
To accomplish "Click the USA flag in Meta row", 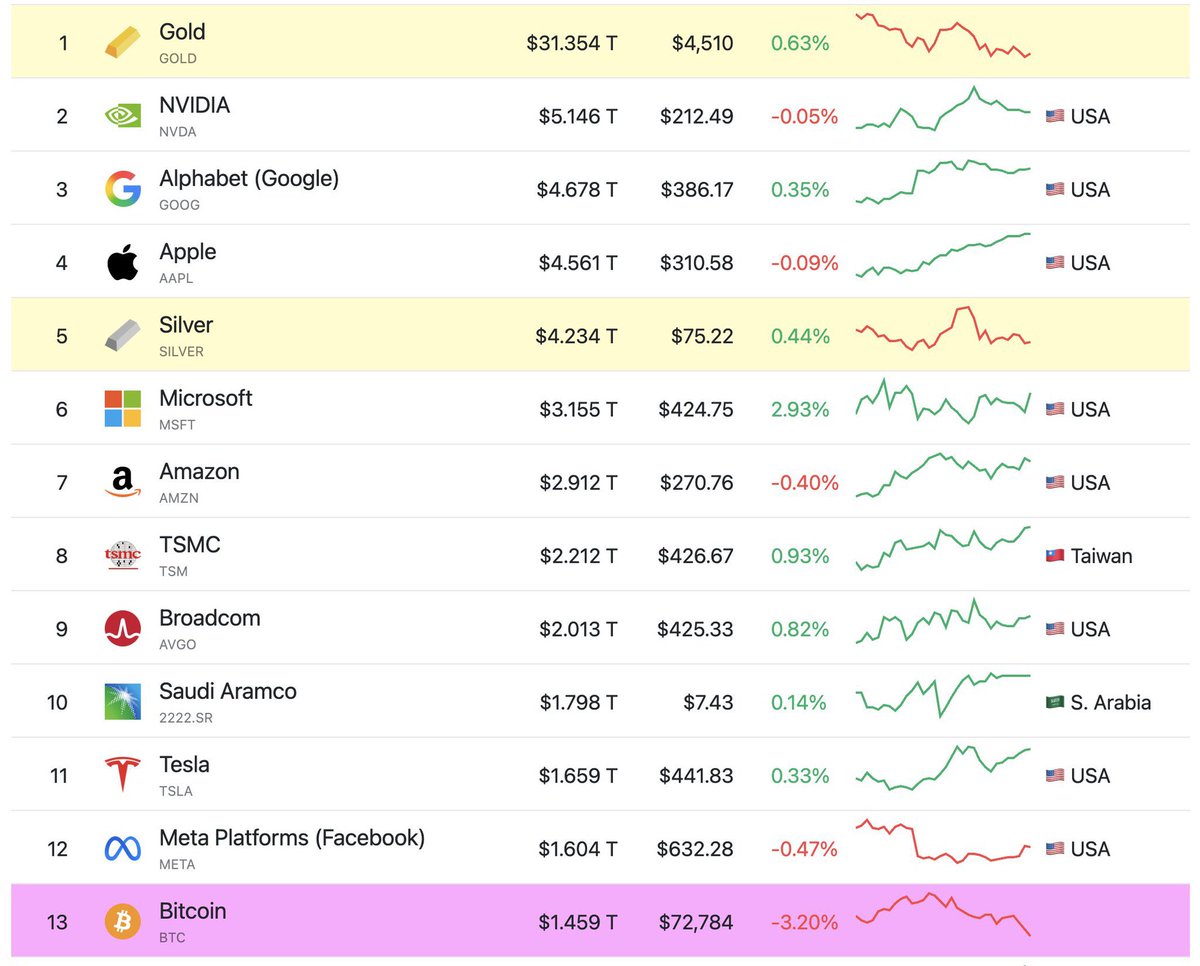I will tap(1054, 848).
